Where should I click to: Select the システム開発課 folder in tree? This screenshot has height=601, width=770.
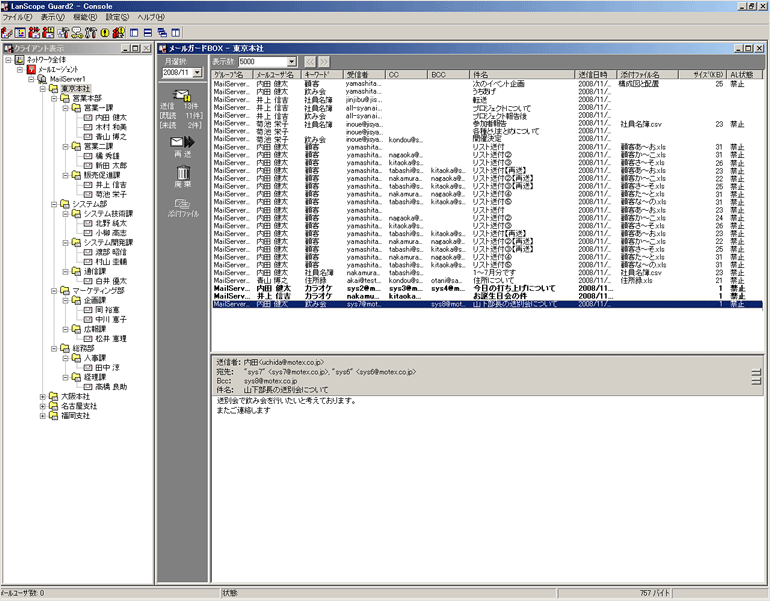(x=108, y=243)
